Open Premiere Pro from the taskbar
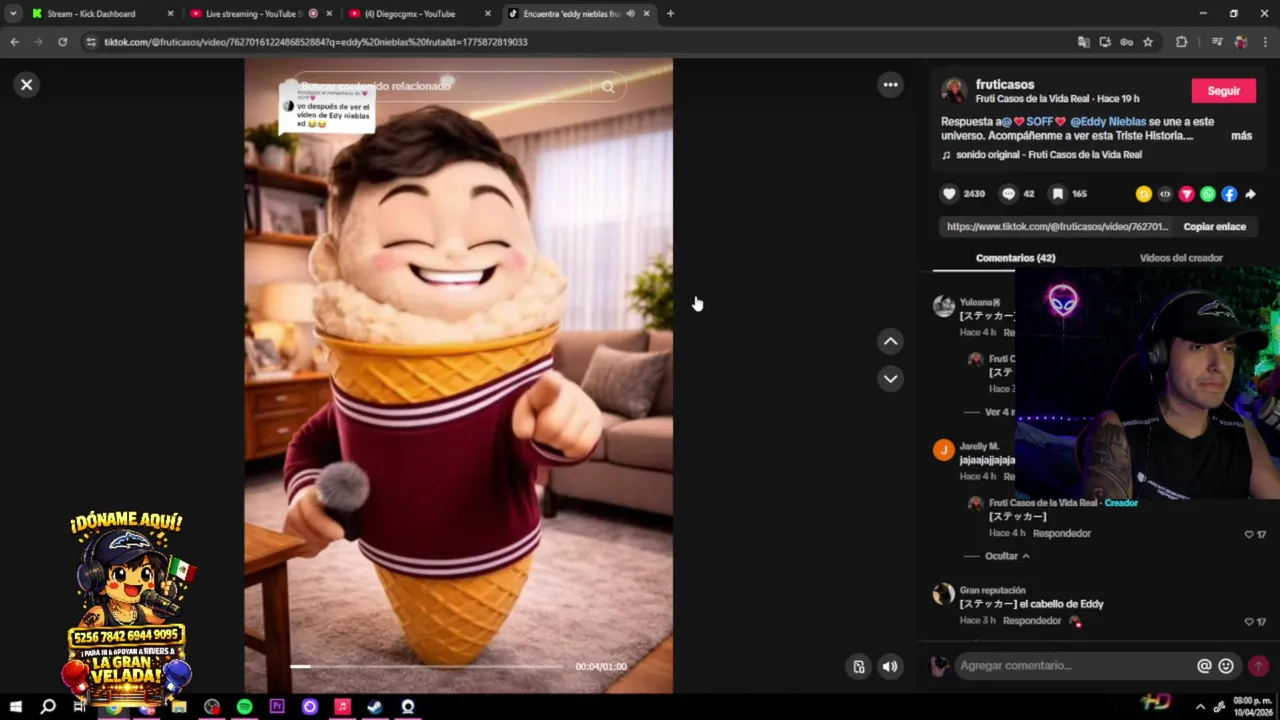The height and width of the screenshot is (720, 1280). [277, 707]
